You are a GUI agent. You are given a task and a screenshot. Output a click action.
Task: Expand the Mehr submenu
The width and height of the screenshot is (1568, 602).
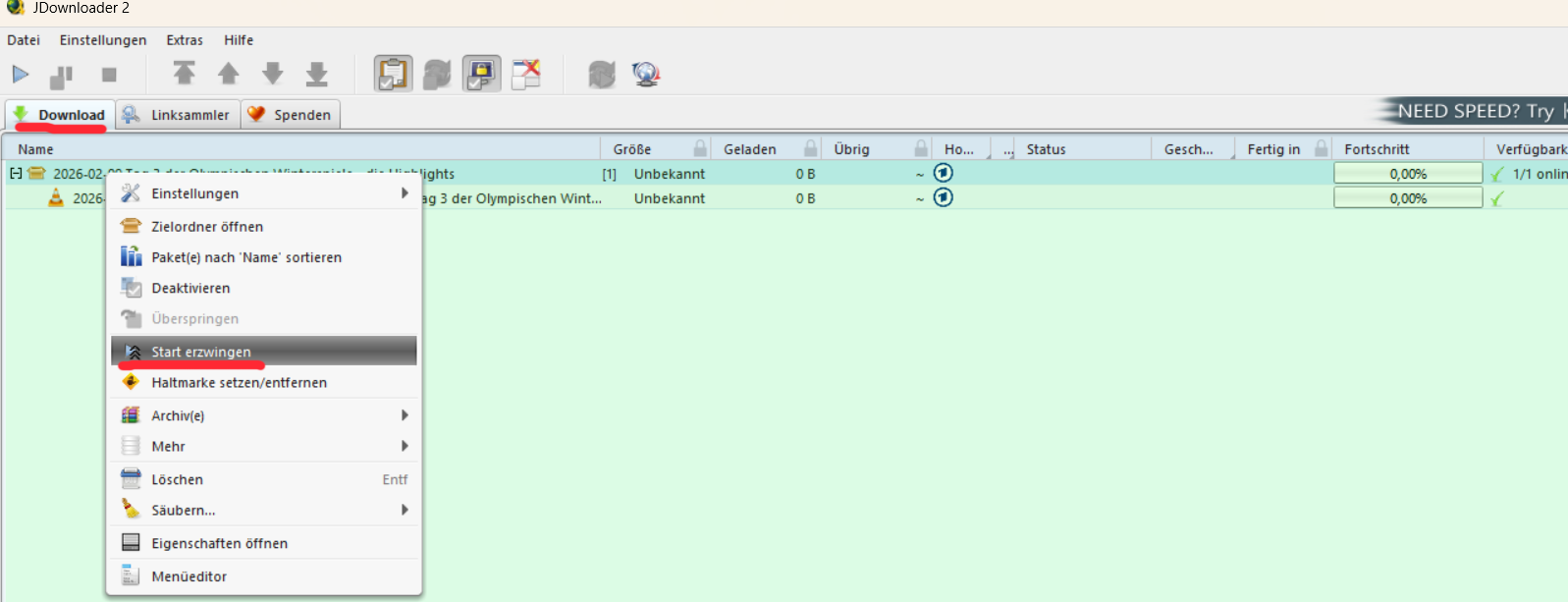pos(264,446)
